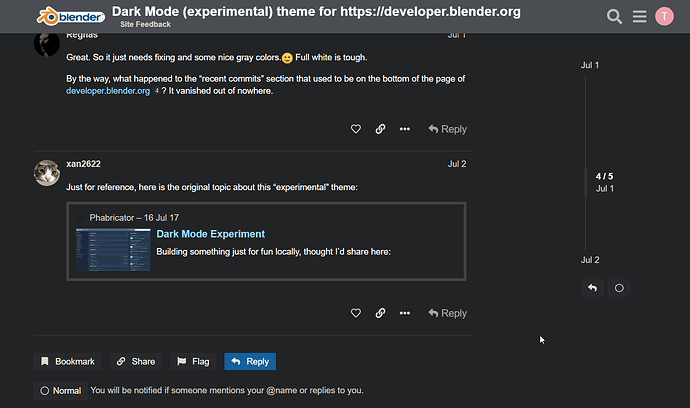Open the Normal notification level dropdown
The width and height of the screenshot is (690, 408).
(x=61, y=391)
